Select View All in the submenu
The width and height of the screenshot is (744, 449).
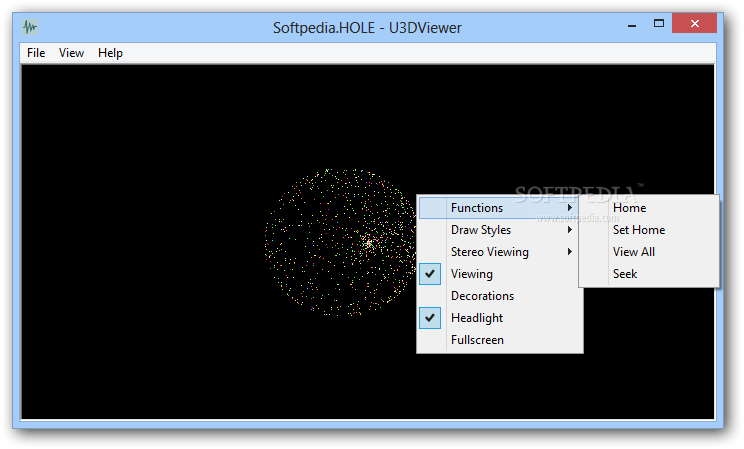tap(649, 252)
